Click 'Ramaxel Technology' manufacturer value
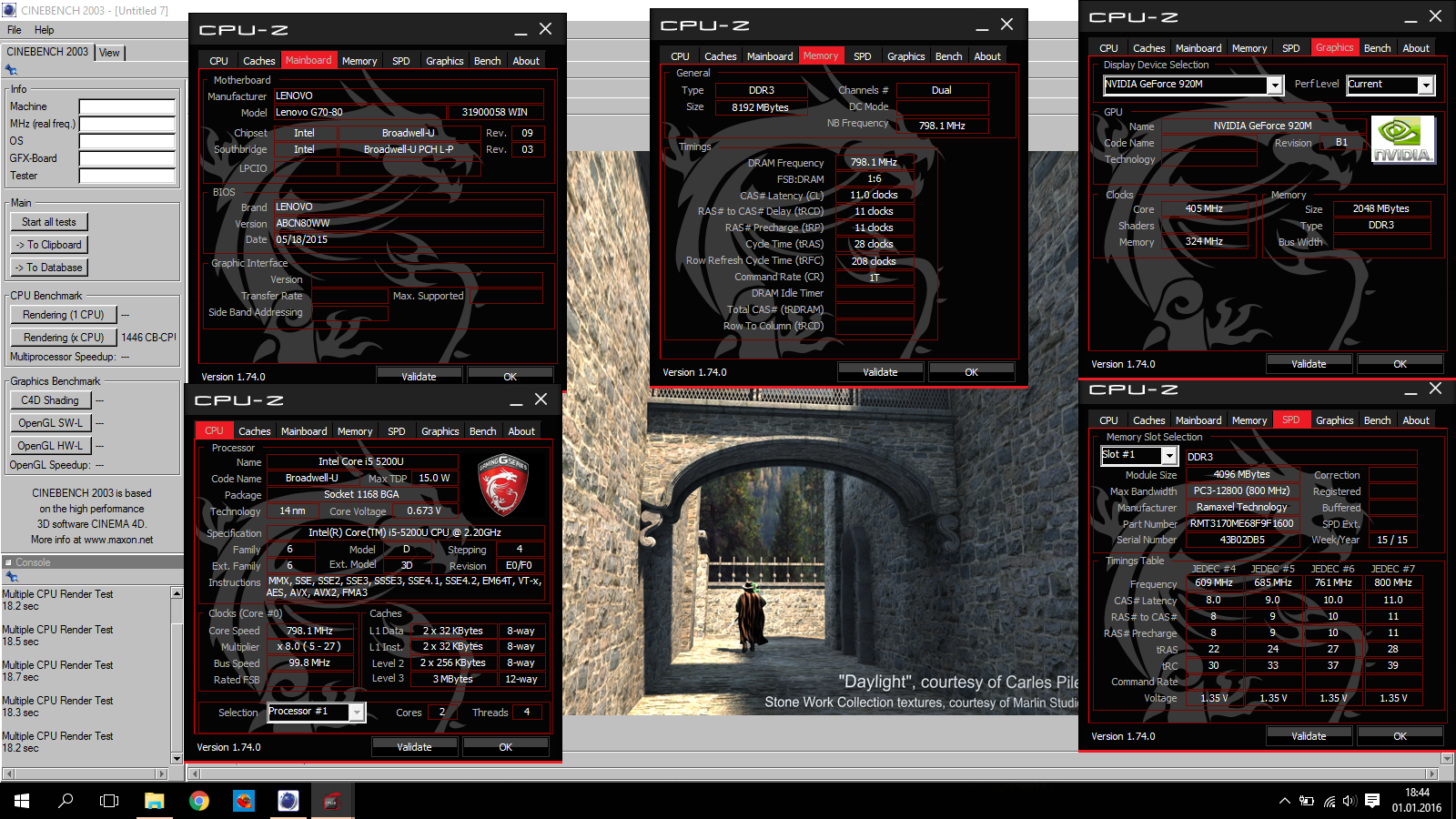The width and height of the screenshot is (1456, 819). [x=1241, y=507]
